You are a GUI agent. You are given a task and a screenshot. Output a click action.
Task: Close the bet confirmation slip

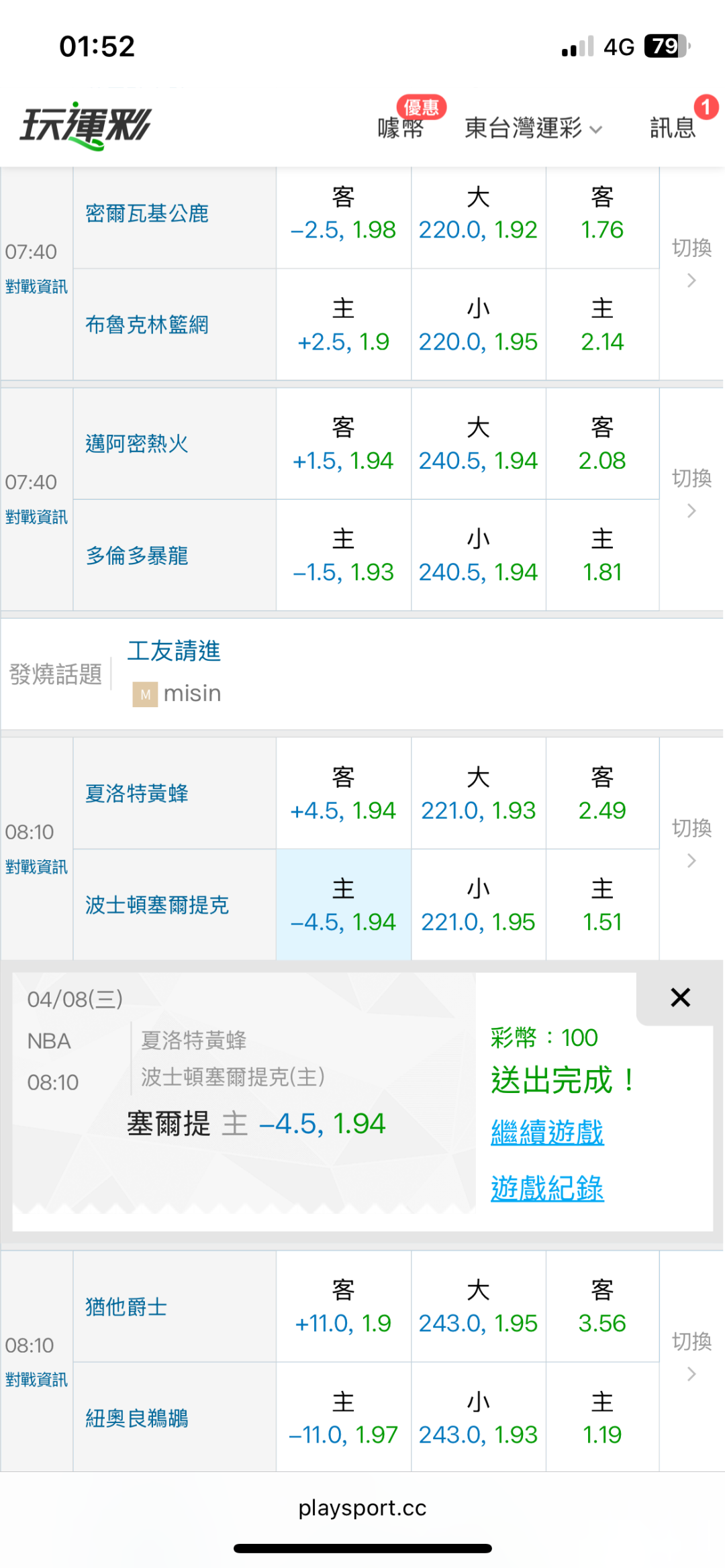click(680, 998)
